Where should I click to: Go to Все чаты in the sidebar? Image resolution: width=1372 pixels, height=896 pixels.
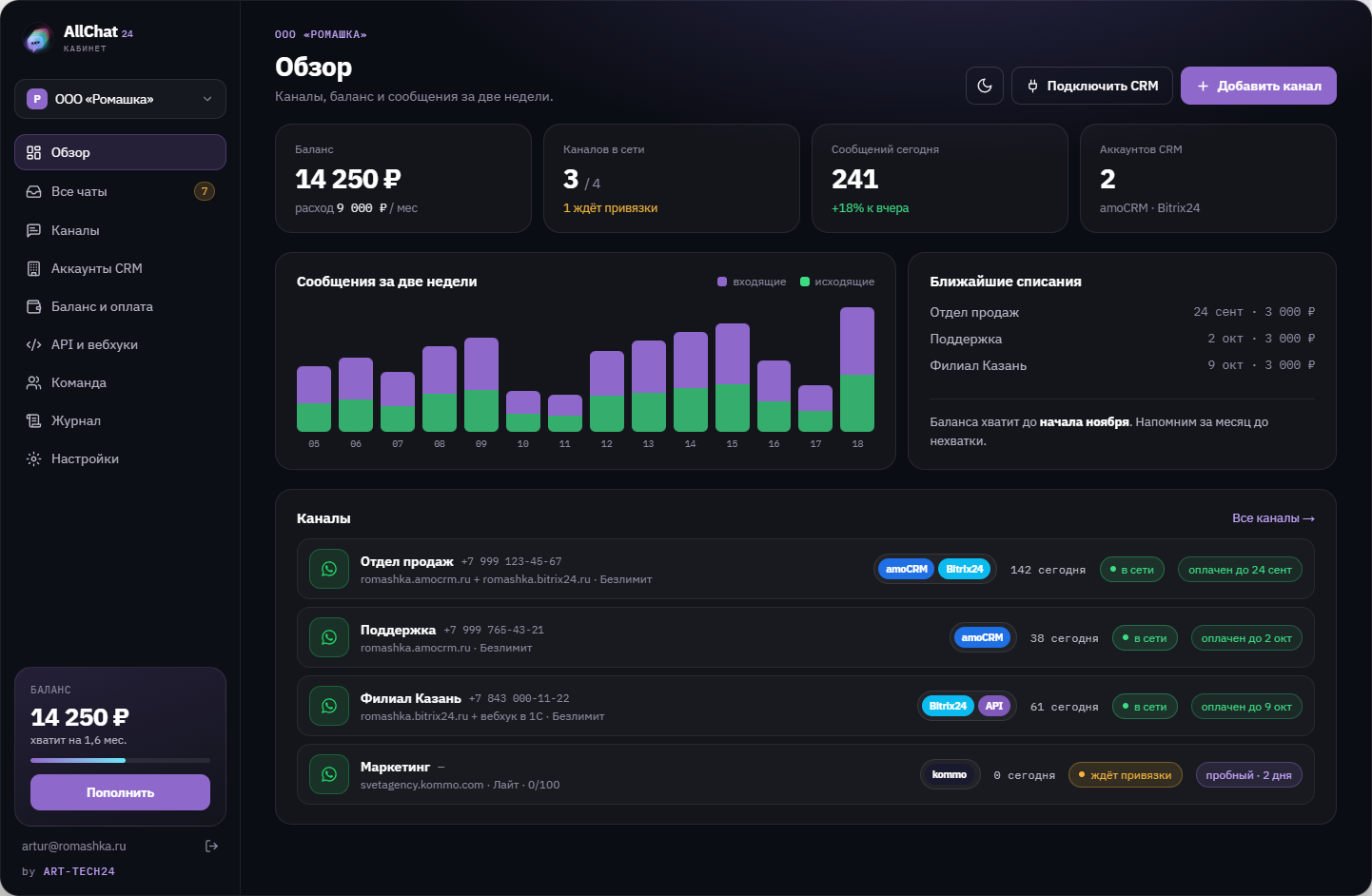[x=120, y=191]
